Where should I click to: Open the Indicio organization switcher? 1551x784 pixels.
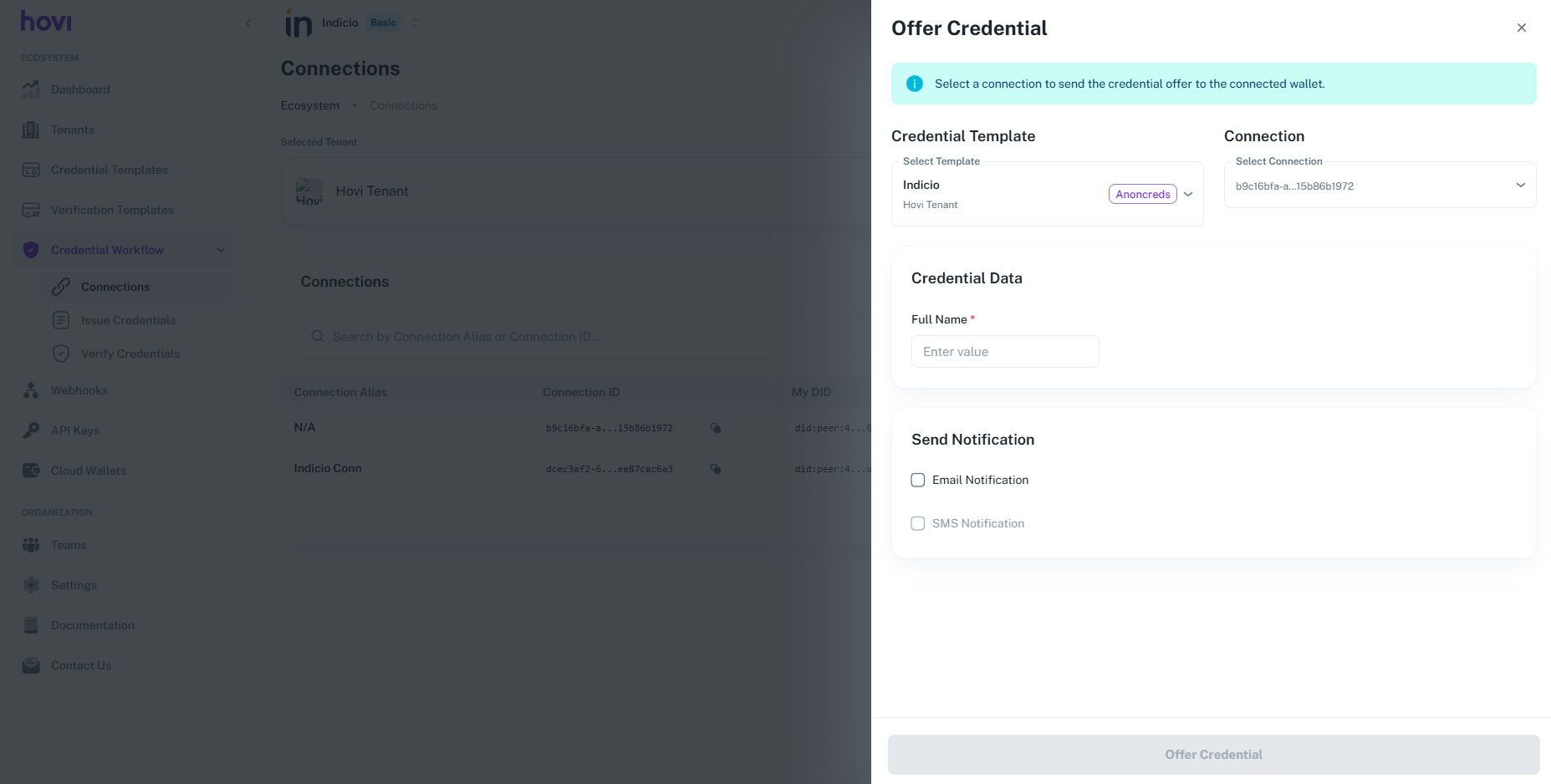pos(415,23)
